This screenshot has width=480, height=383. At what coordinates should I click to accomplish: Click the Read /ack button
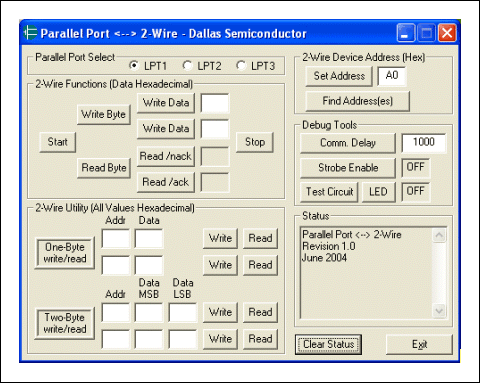tap(166, 182)
